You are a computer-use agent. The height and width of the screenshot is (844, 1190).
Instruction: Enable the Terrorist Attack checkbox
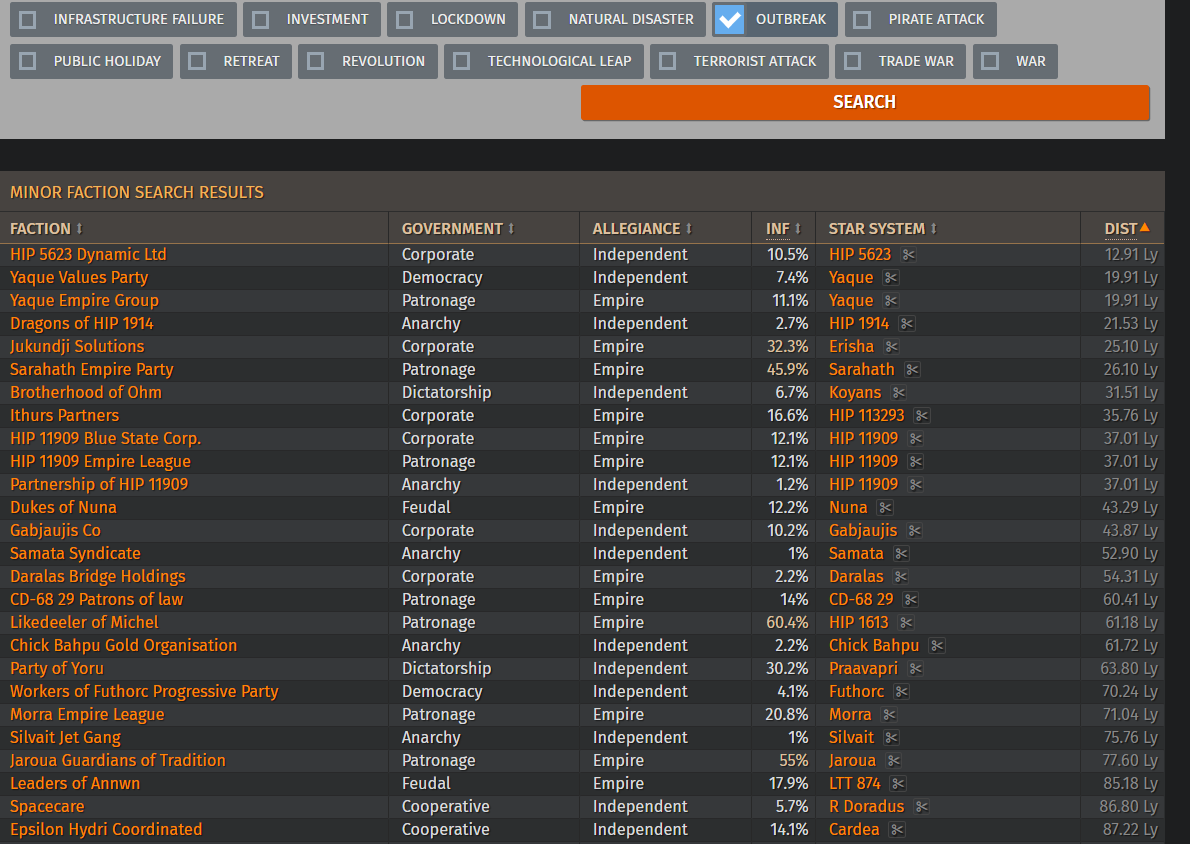pos(667,61)
